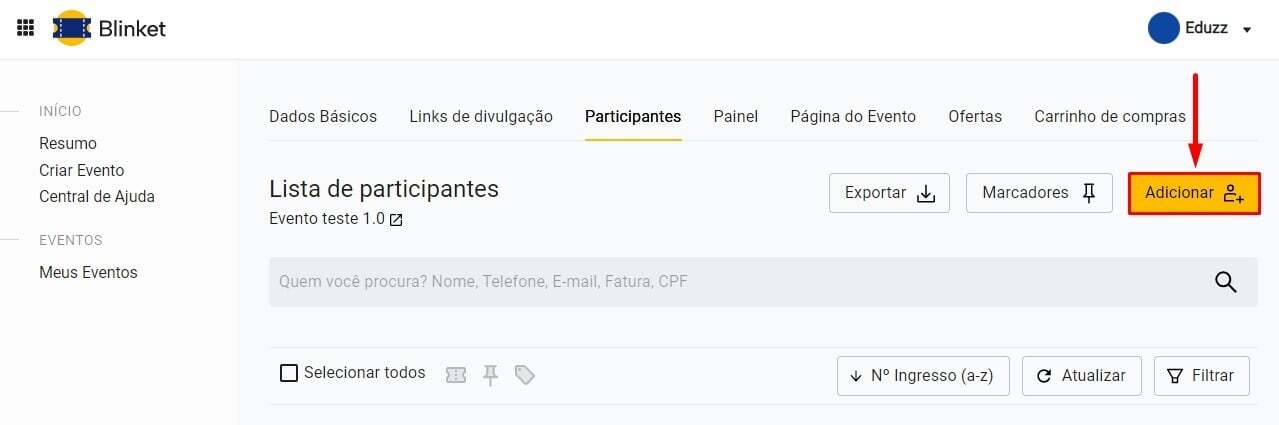1279x425 pixels.
Task: Click the search magnifier icon
Action: 1226,282
